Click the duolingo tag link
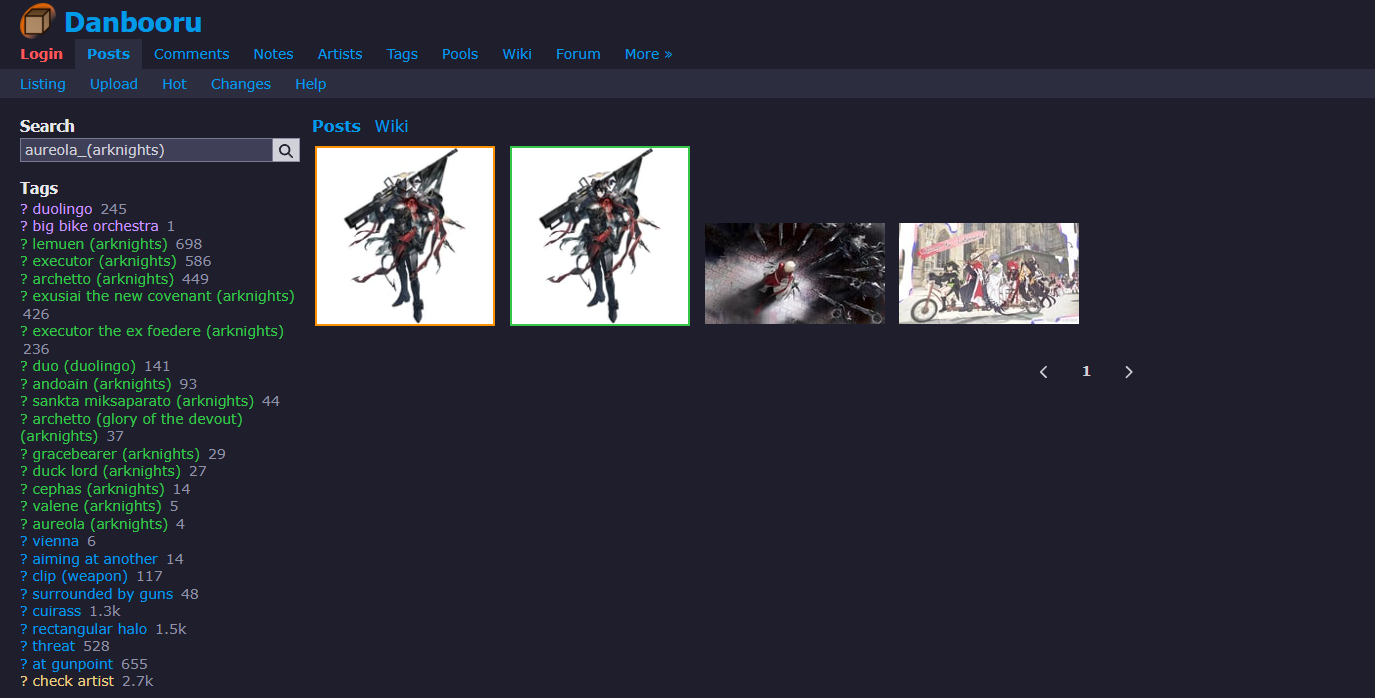This screenshot has height=698, width=1375. point(62,209)
